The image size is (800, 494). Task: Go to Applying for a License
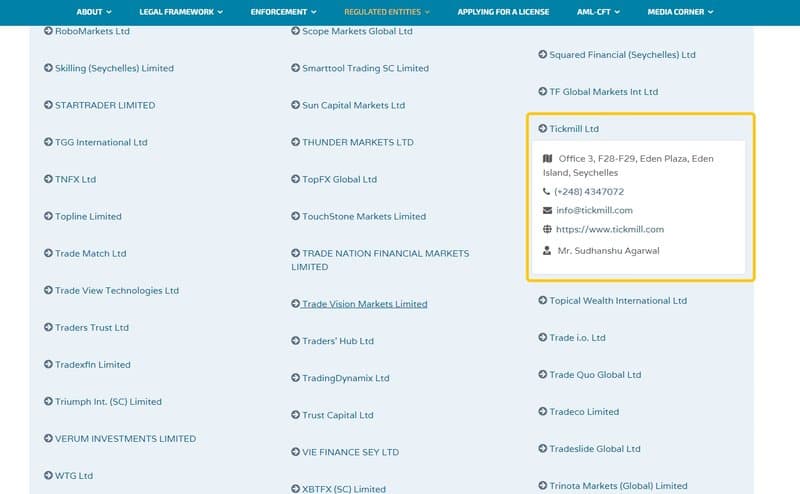(x=503, y=12)
